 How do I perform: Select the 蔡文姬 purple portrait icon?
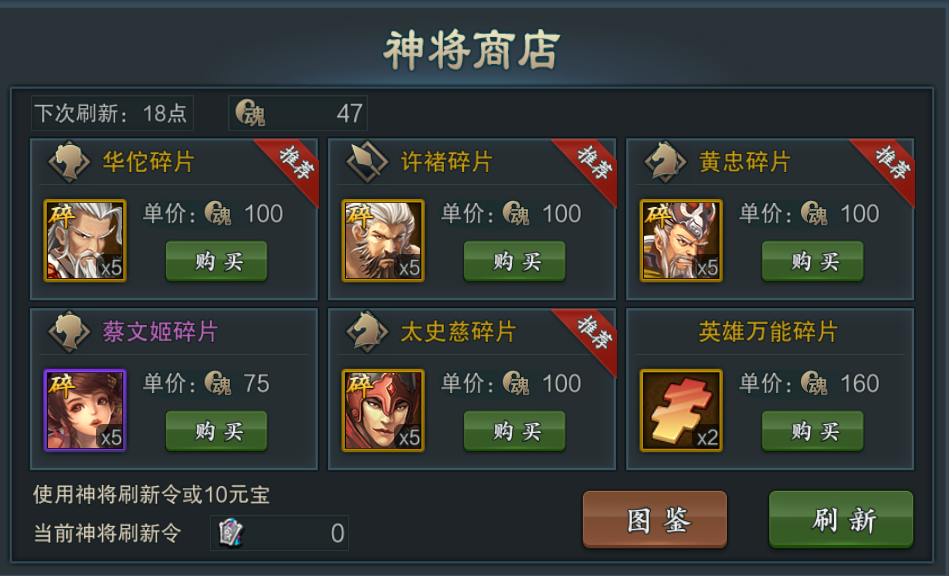(85, 410)
